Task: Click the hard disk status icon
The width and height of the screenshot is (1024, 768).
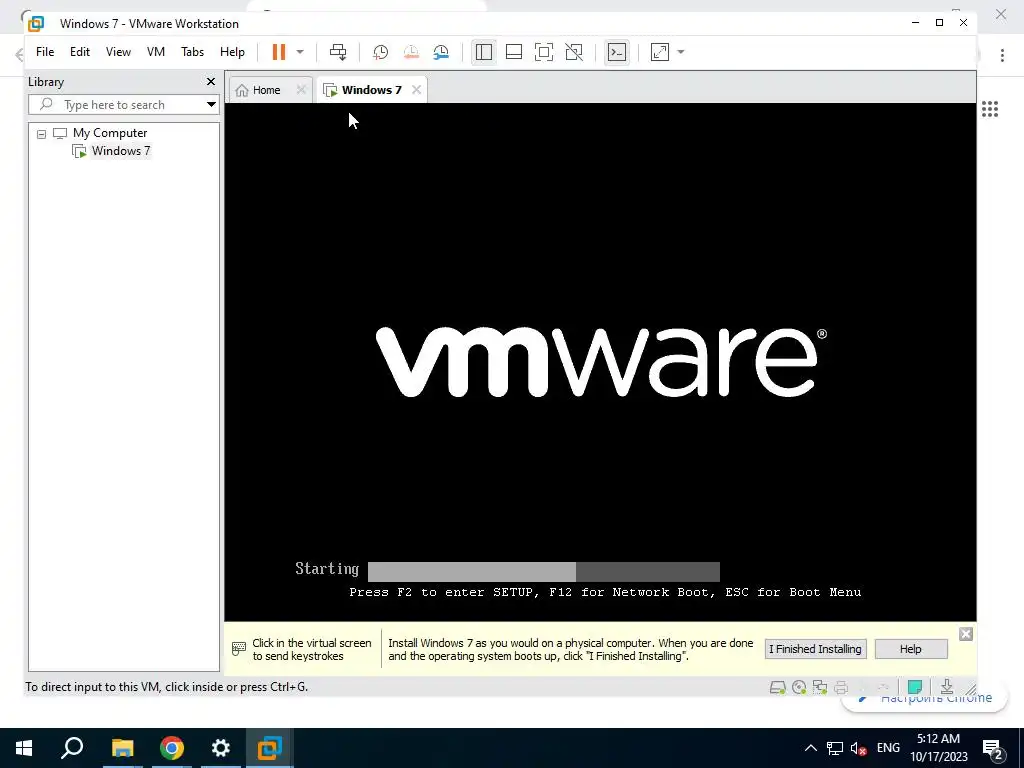Action: pos(777,687)
